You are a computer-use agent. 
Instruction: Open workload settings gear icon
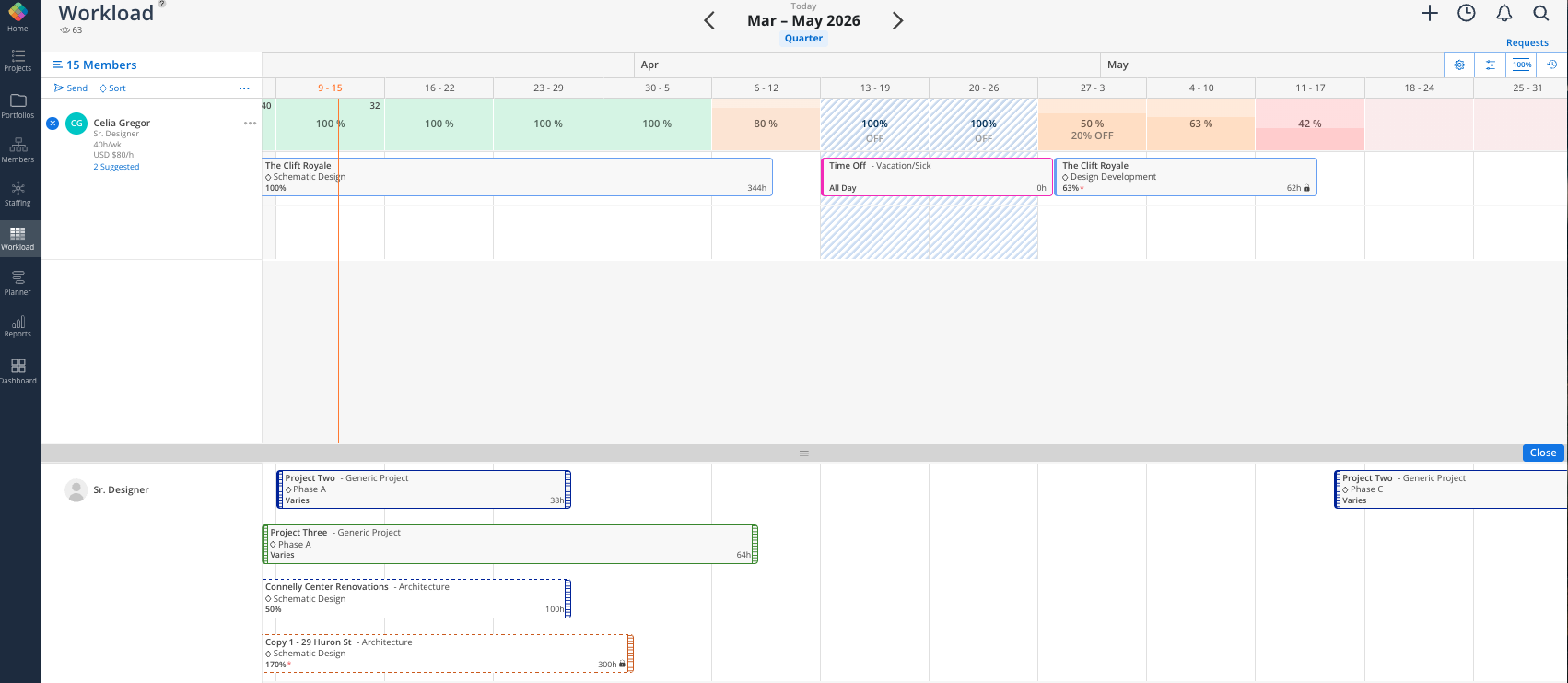click(1459, 65)
